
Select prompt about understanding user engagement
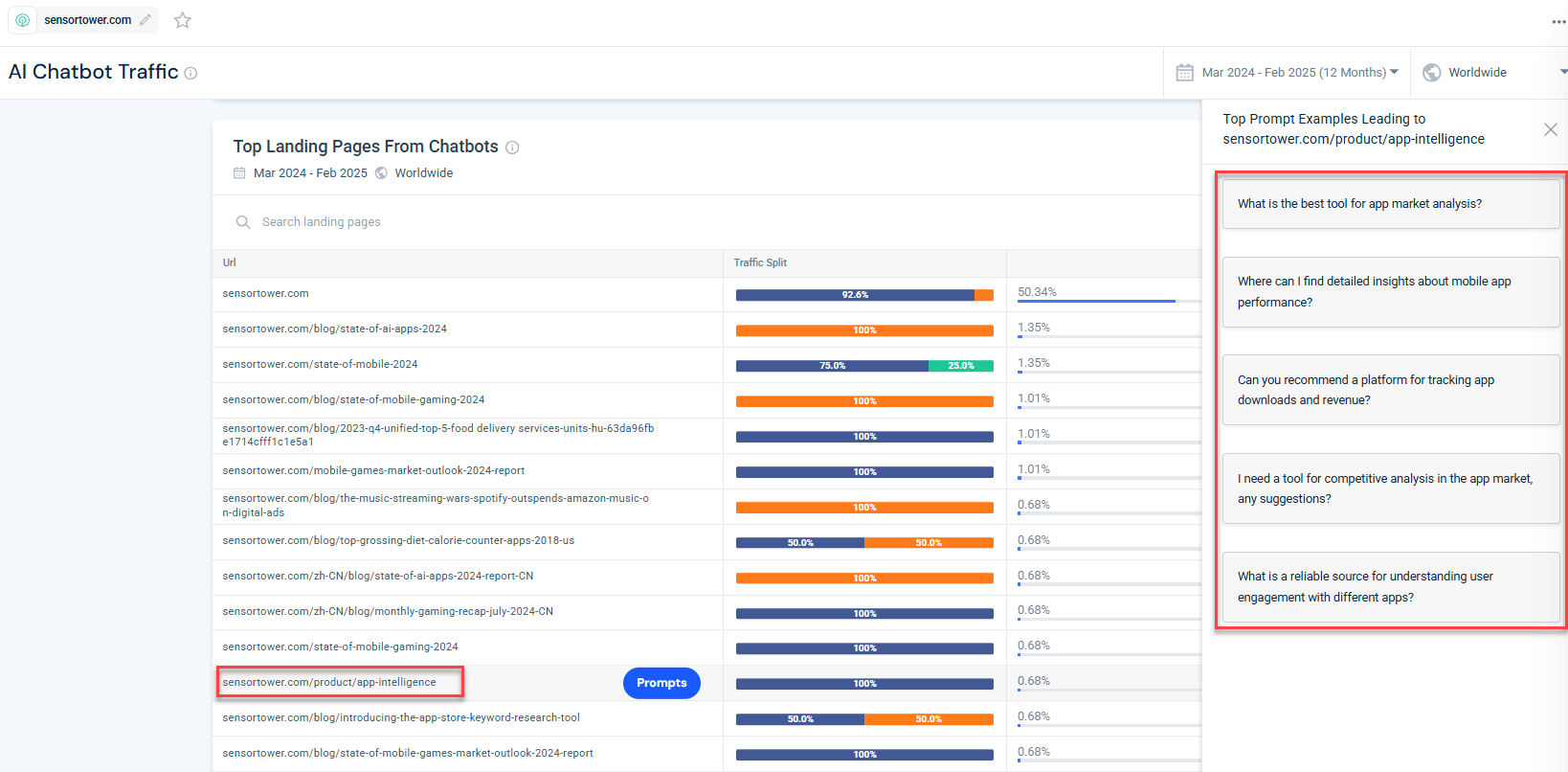click(1391, 587)
